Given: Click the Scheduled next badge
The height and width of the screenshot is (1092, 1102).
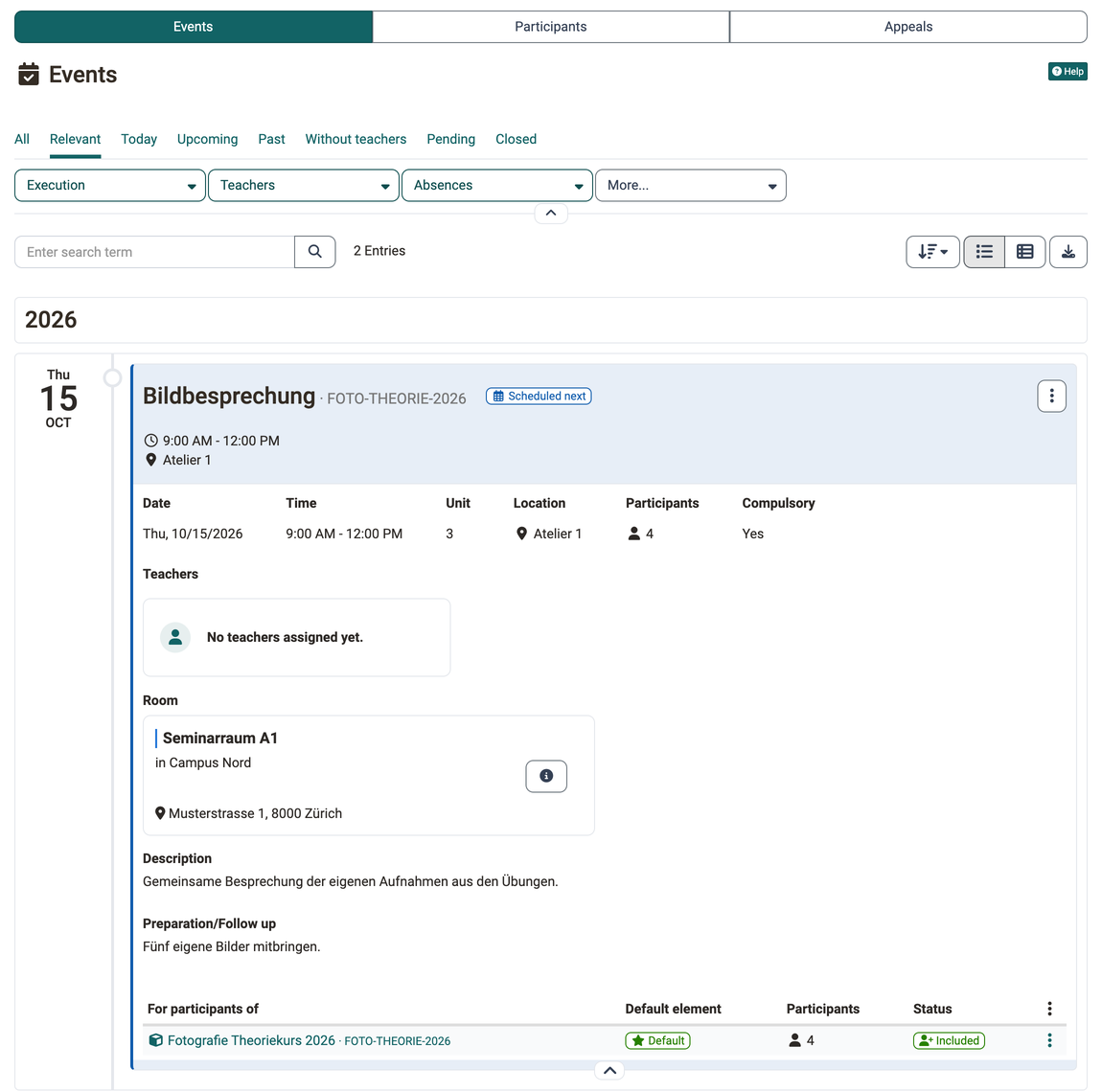Looking at the screenshot, I should coord(539,397).
